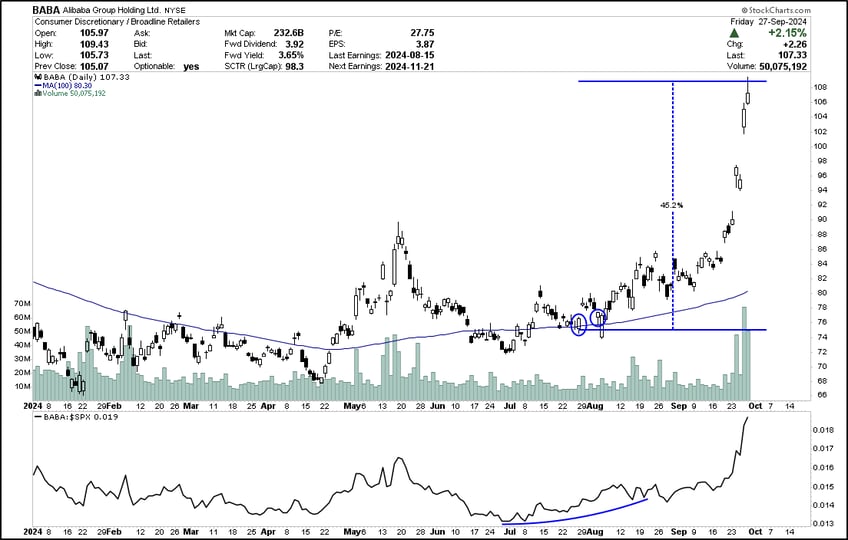The image size is (848, 540).
Task: Click the Fwd Dividend value 3.92
Action: coord(294,44)
